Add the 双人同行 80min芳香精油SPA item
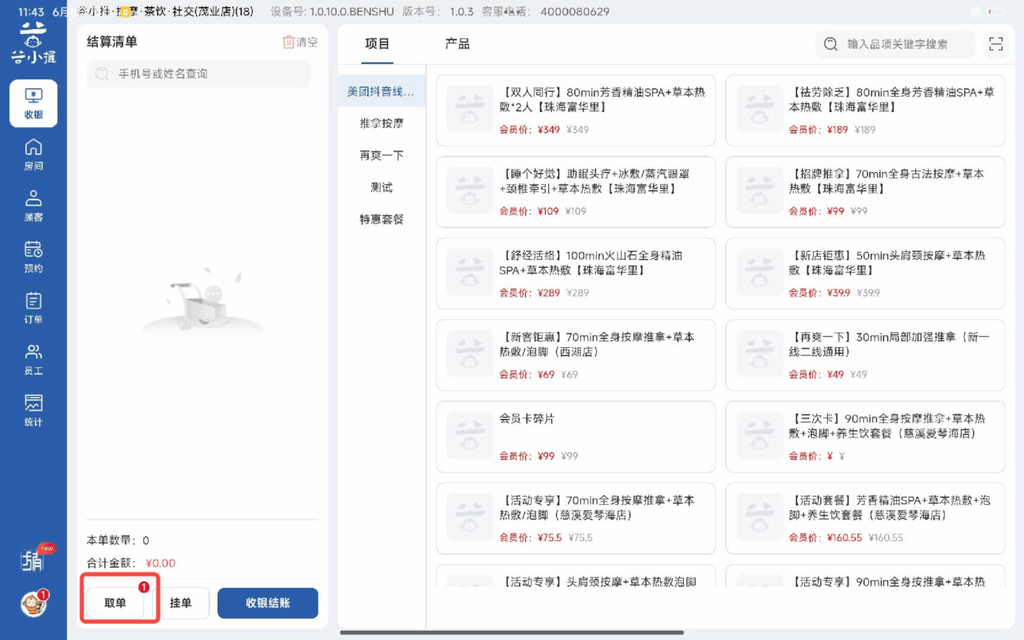The width and height of the screenshot is (1024, 640). coord(575,110)
